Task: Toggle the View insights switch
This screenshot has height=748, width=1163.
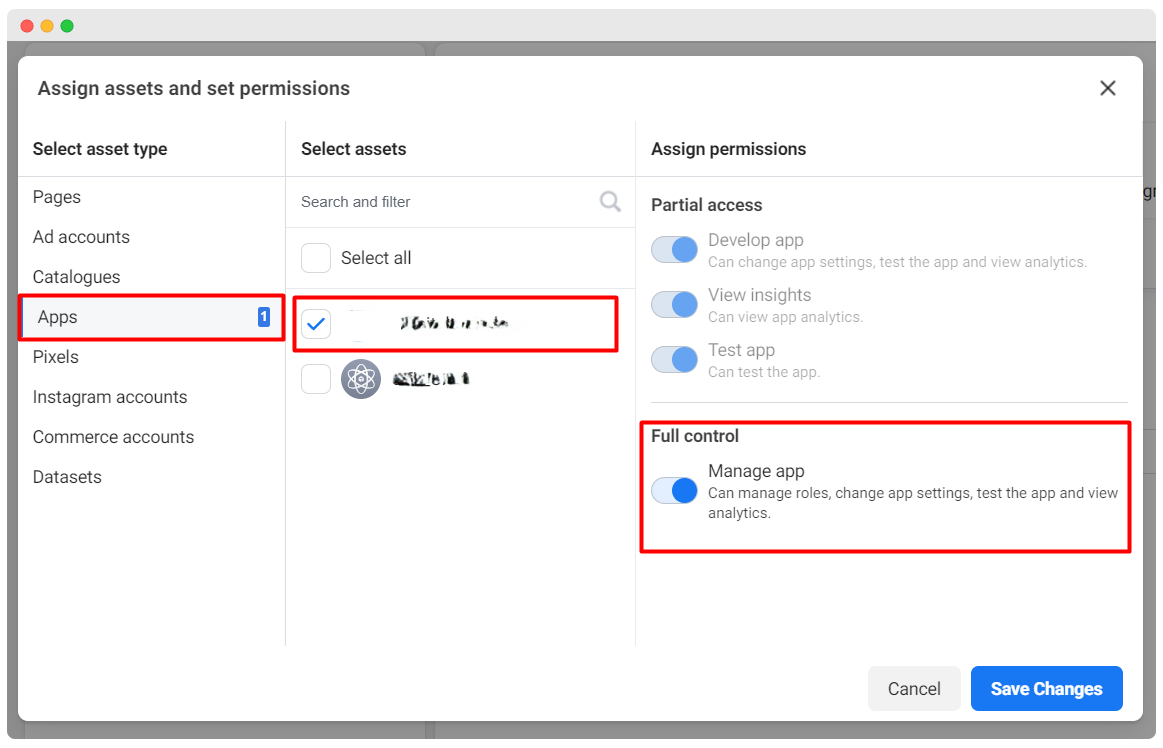Action: tap(674, 305)
